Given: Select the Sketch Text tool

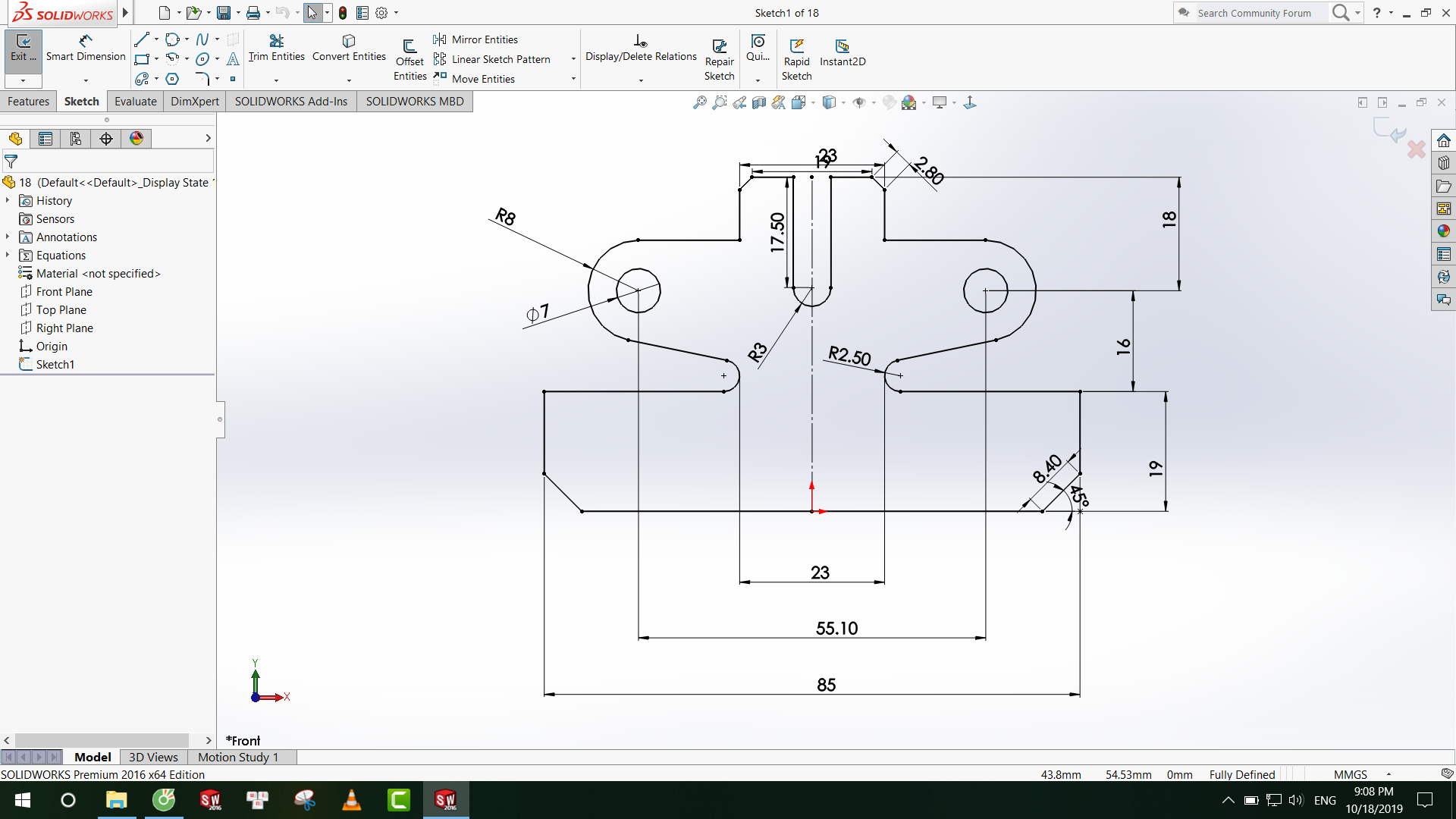Looking at the screenshot, I should tap(233, 59).
